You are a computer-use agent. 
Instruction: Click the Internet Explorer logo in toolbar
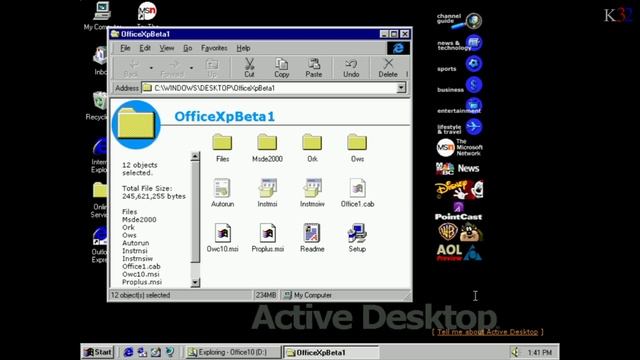[398, 48]
